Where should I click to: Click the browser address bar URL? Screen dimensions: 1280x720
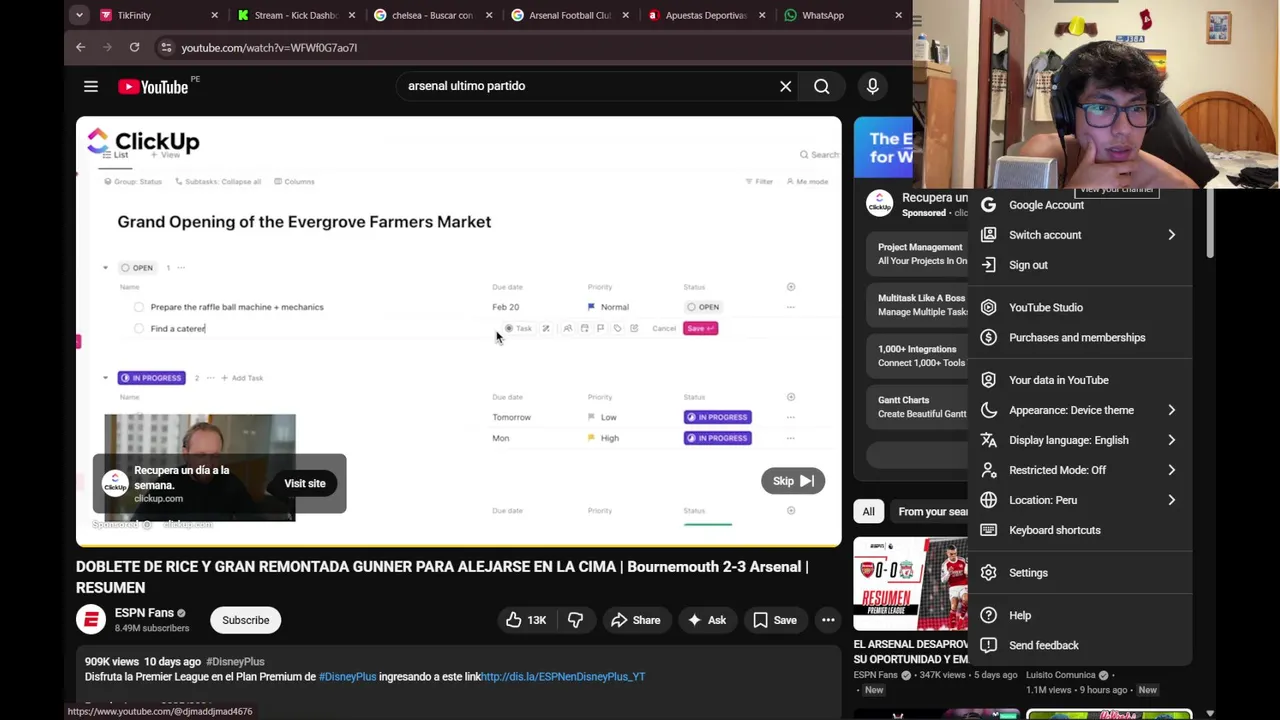point(269,47)
